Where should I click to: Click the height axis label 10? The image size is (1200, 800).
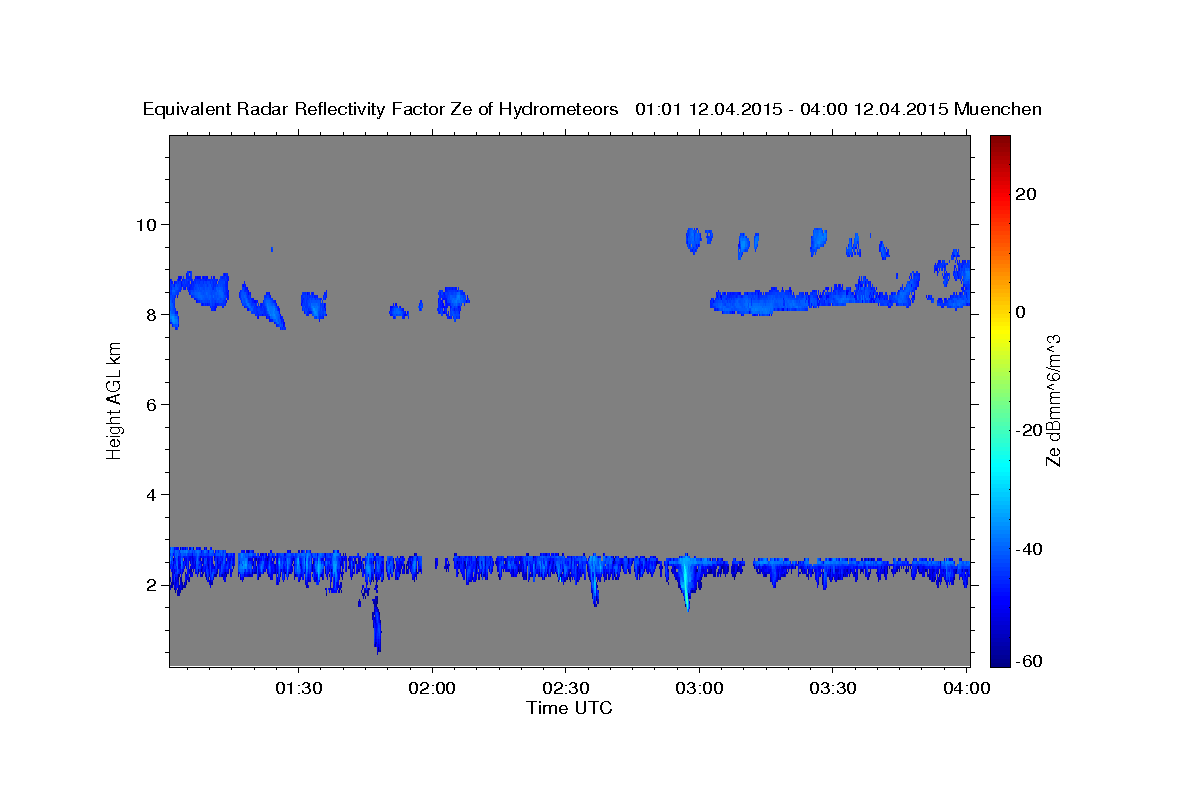[148, 224]
